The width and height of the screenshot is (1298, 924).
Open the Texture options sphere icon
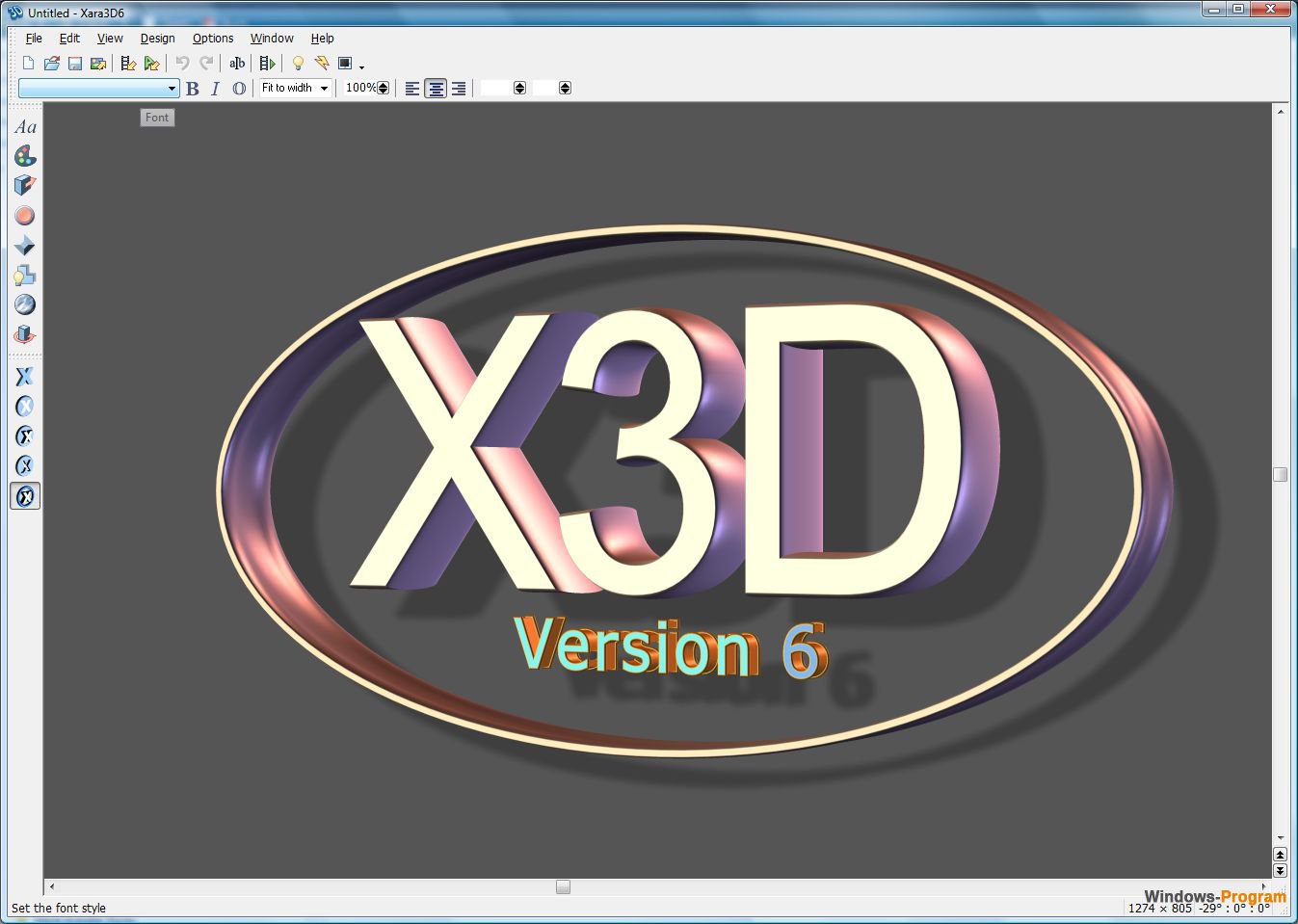click(25, 305)
